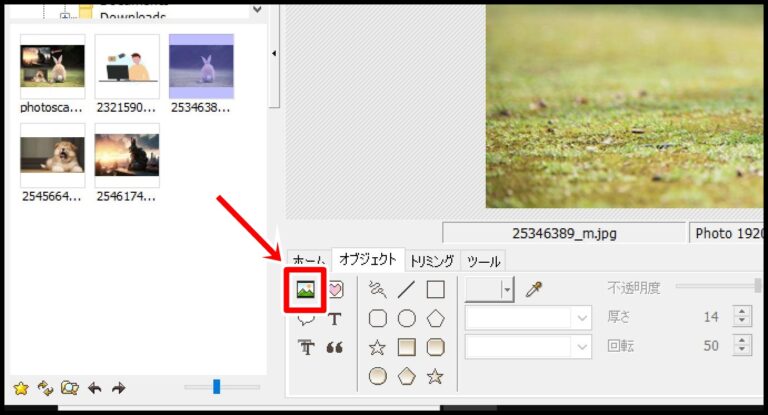This screenshot has height=415, width=768.
Task: Click the current color swatch box
Action: click(483, 290)
